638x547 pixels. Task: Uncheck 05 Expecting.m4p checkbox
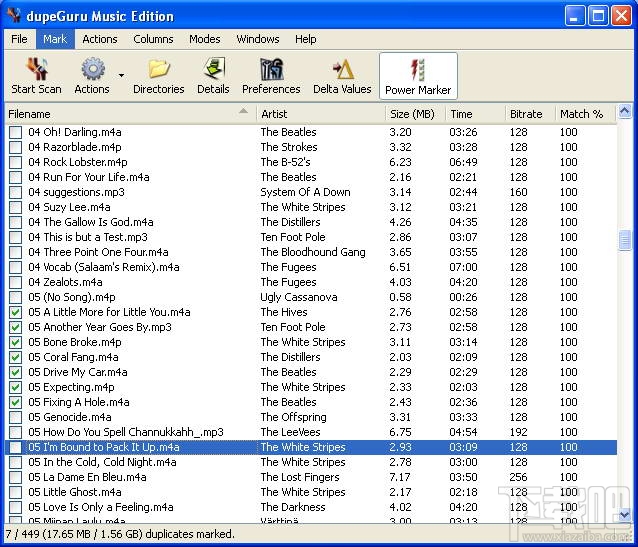click(15, 387)
